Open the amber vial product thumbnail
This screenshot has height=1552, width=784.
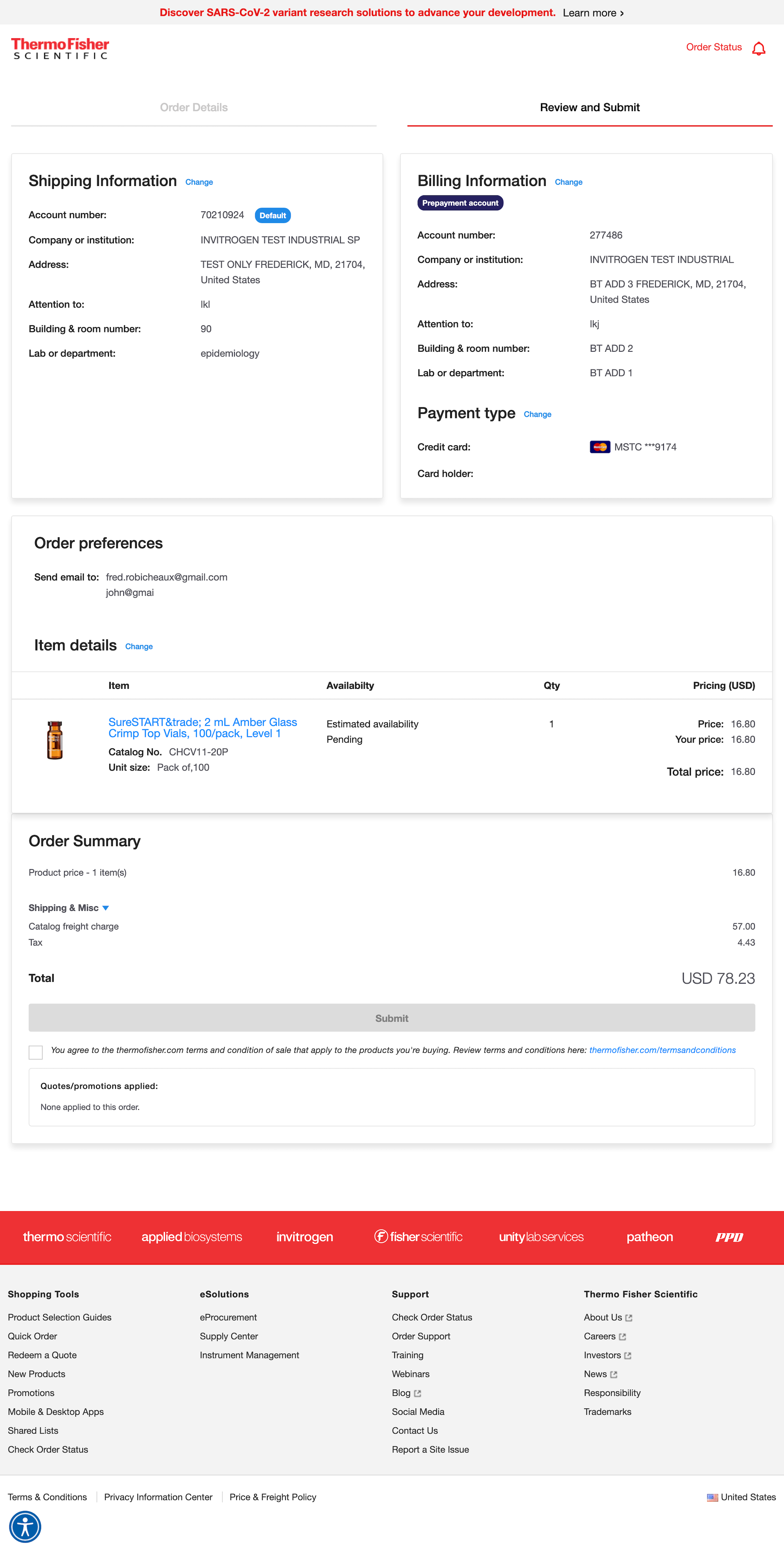click(55, 740)
